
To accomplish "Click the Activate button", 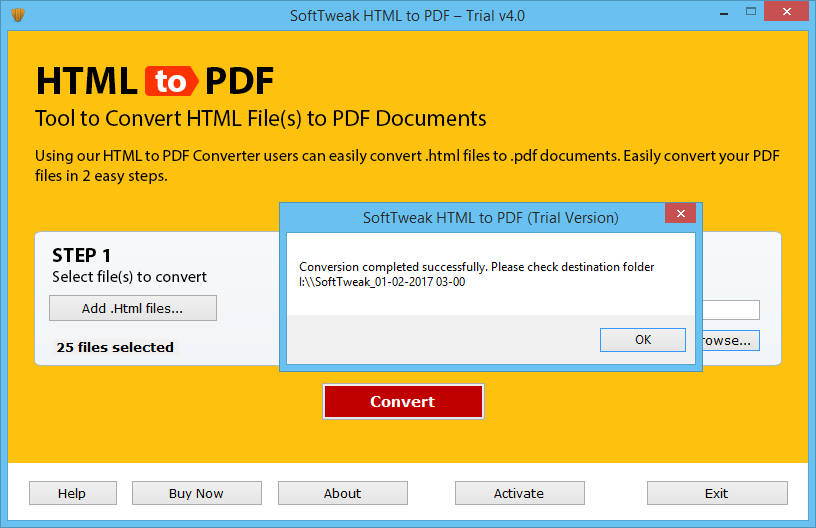I will [x=519, y=493].
